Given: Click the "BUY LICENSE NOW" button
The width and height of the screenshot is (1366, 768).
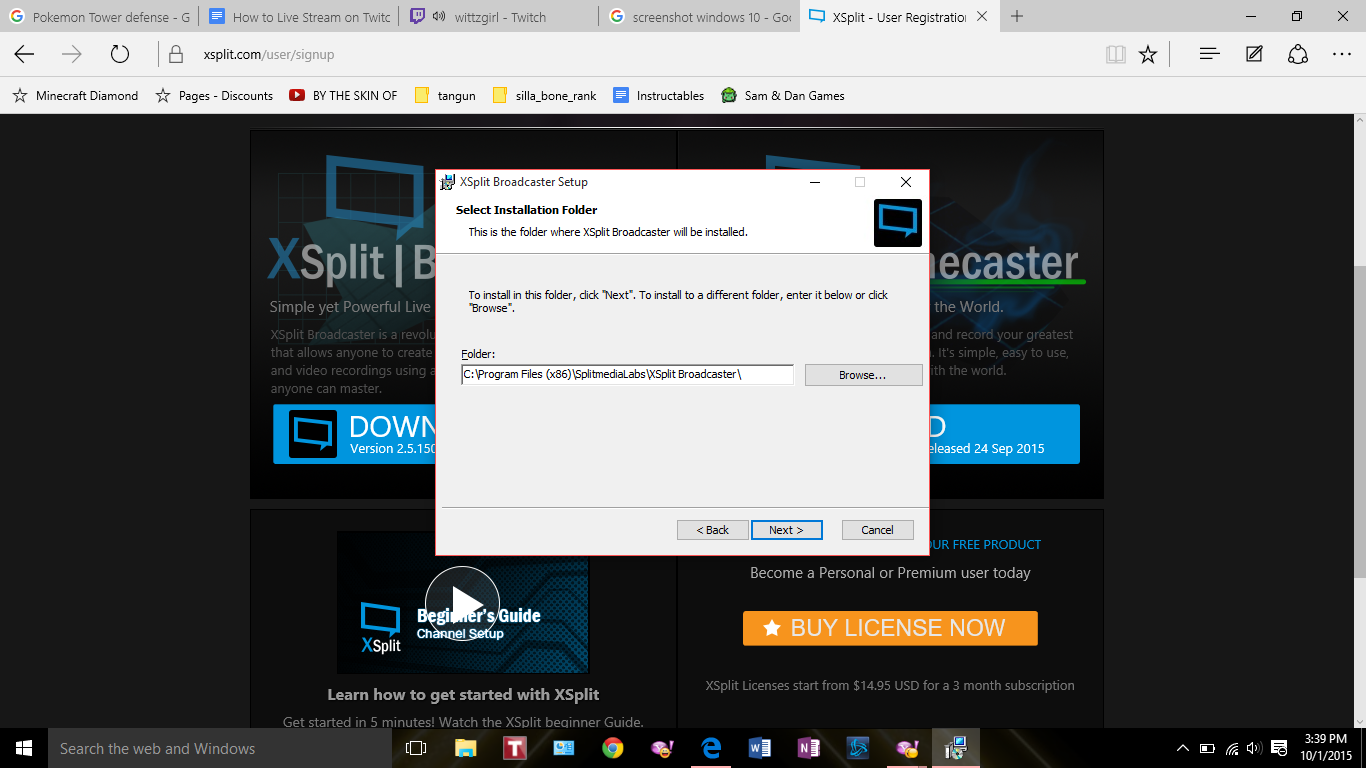Looking at the screenshot, I should (x=889, y=628).
